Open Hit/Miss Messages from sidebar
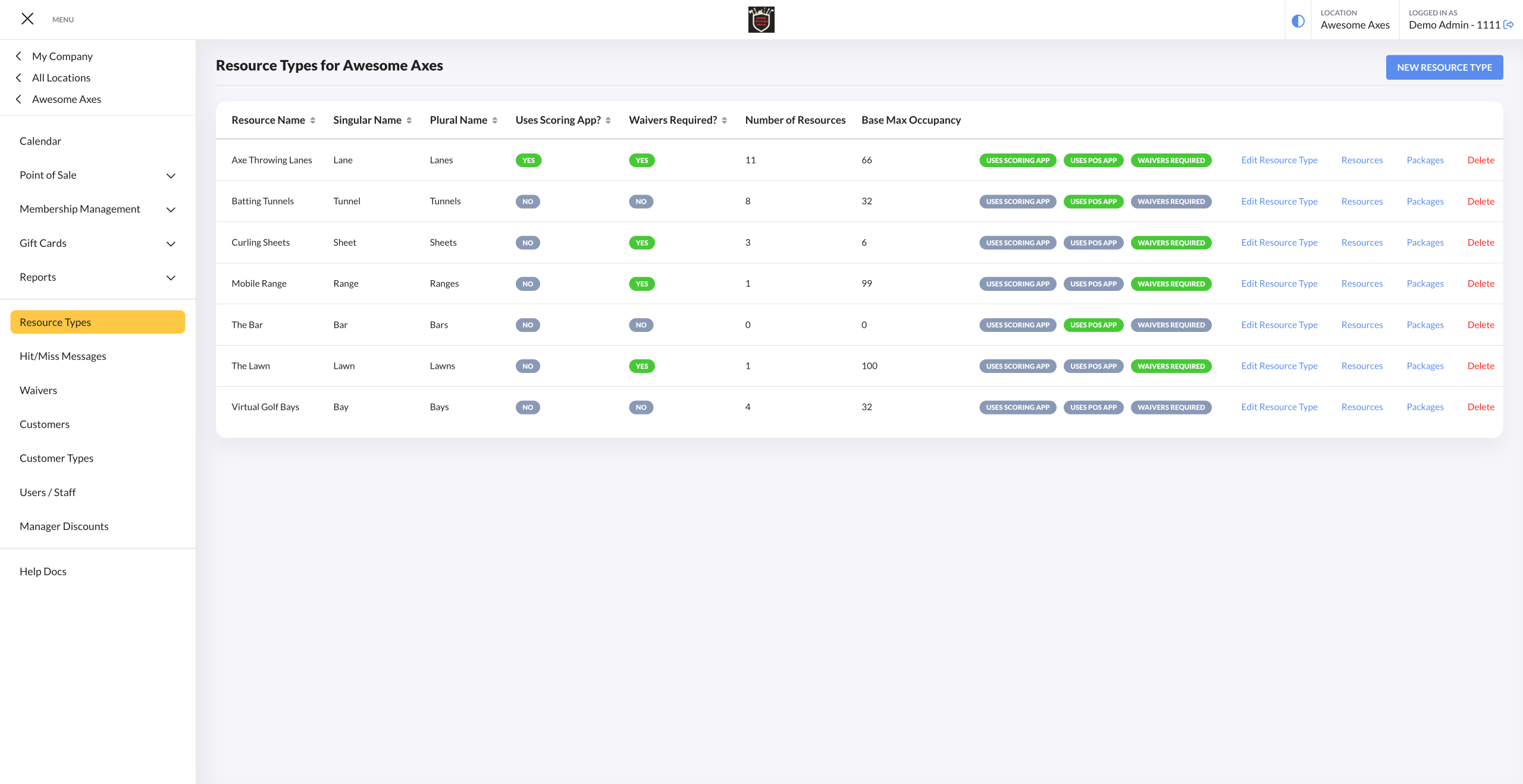Screen dimensions: 1523x784 pos(63,356)
